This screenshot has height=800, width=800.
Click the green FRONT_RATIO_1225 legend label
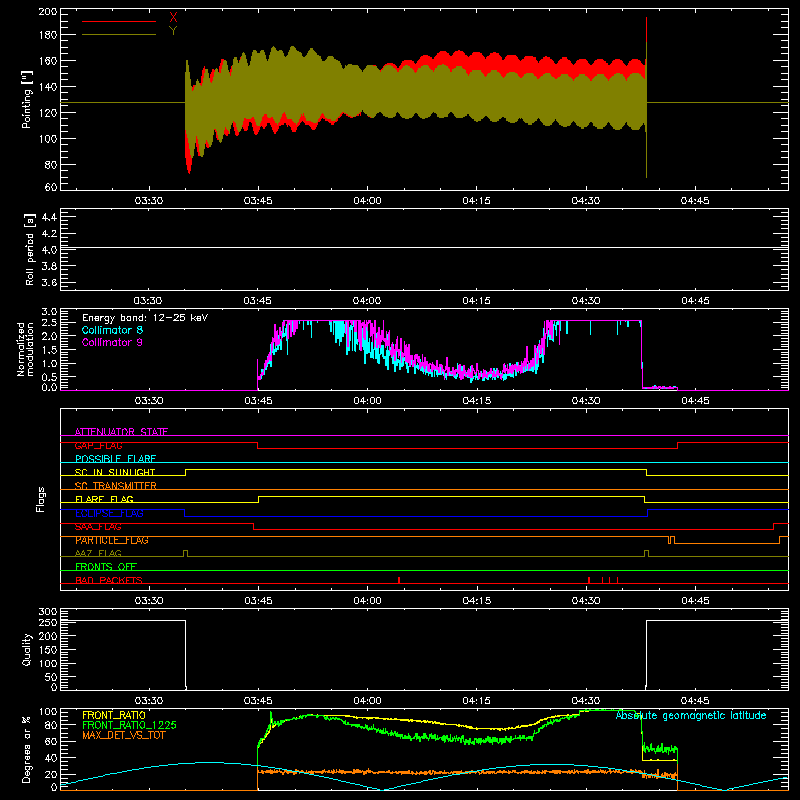tap(129, 725)
